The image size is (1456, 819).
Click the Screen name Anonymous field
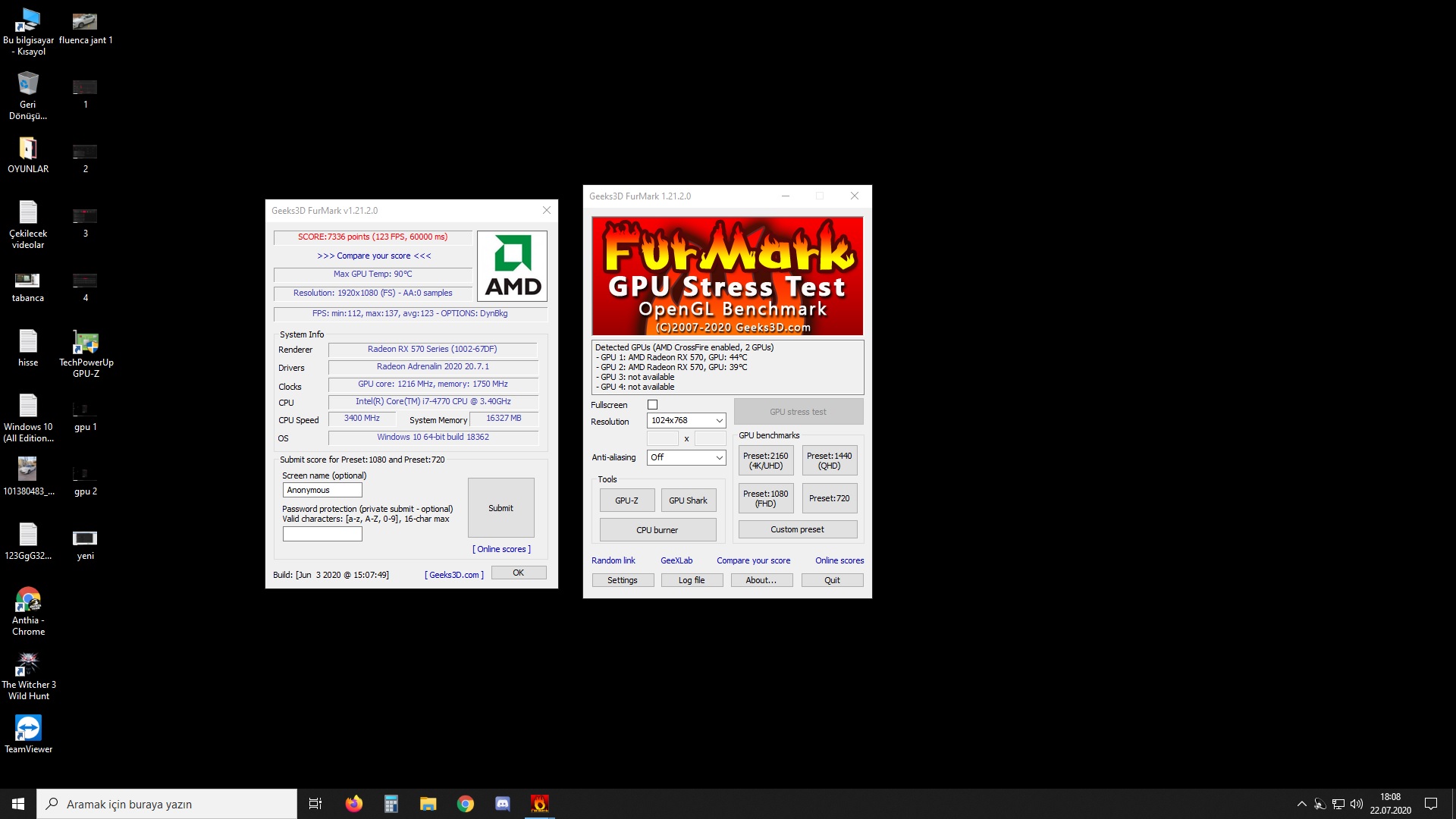point(322,490)
